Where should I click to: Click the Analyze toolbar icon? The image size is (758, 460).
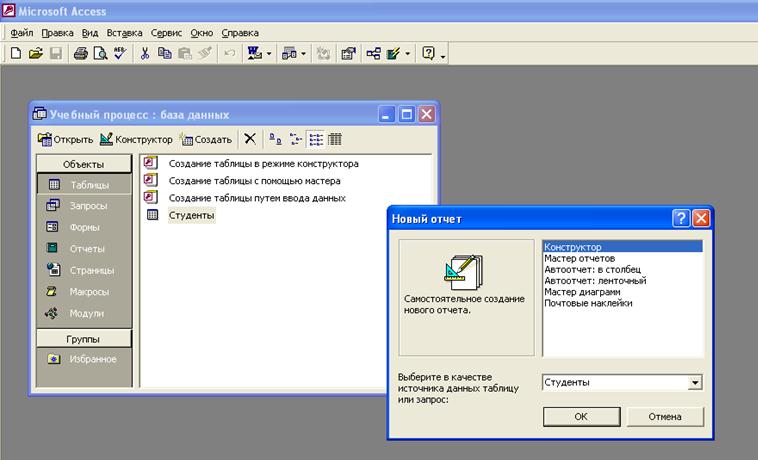[289, 53]
